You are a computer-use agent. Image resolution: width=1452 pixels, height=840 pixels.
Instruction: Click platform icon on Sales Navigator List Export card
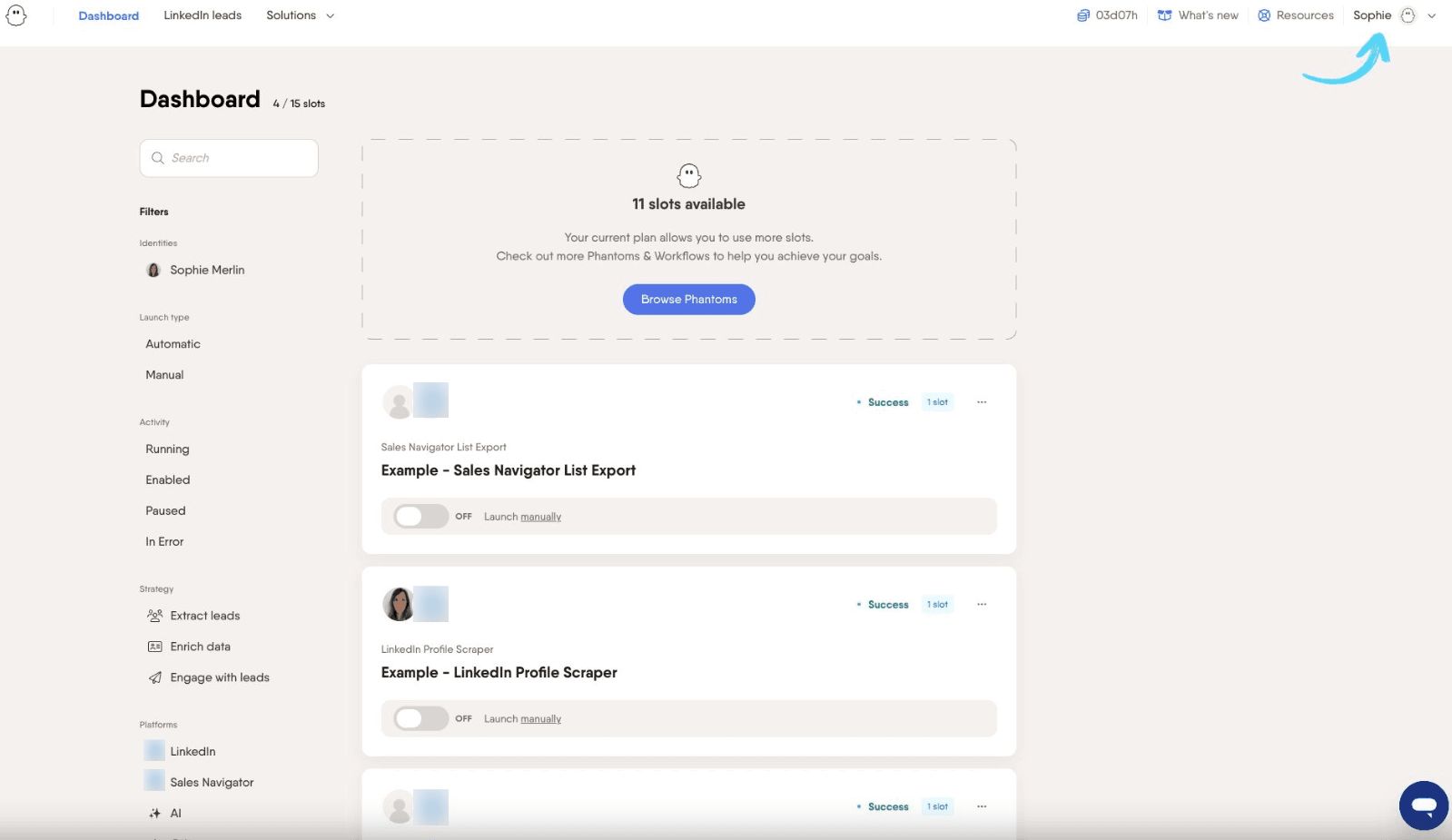pos(431,400)
